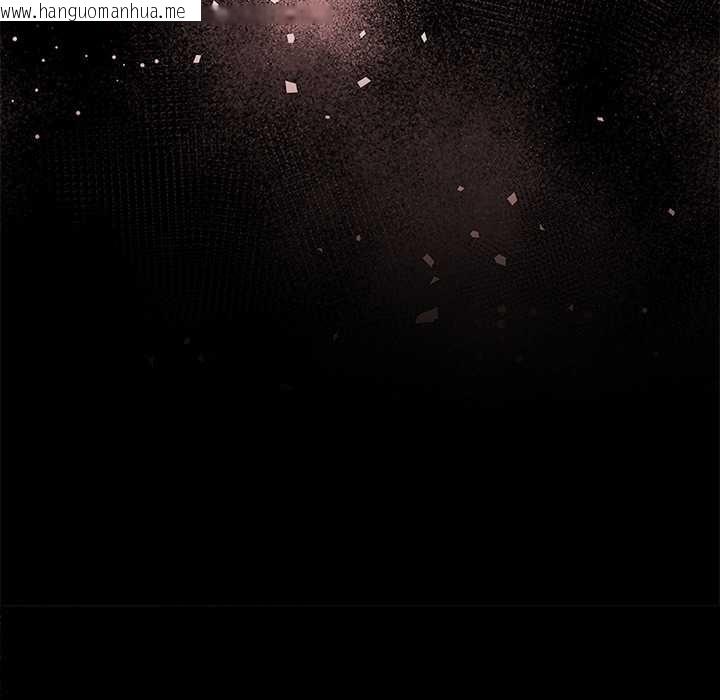Click the largest bright confetti piece
The width and height of the screenshot is (720, 700).
[x=291, y=87]
